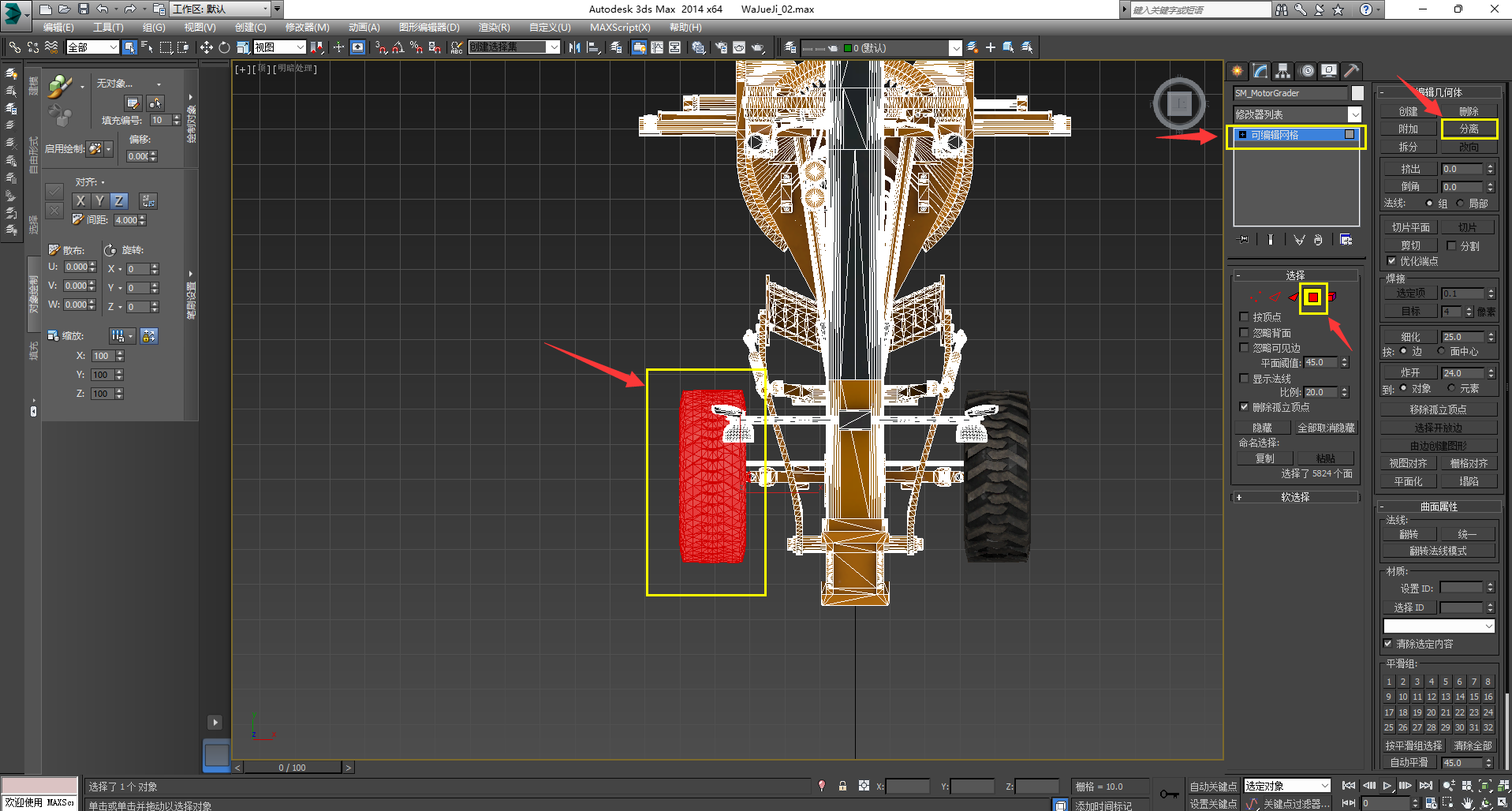Image resolution: width=1512 pixels, height=811 pixels.
Task: Go to animation start frame
Action: [x=1349, y=786]
